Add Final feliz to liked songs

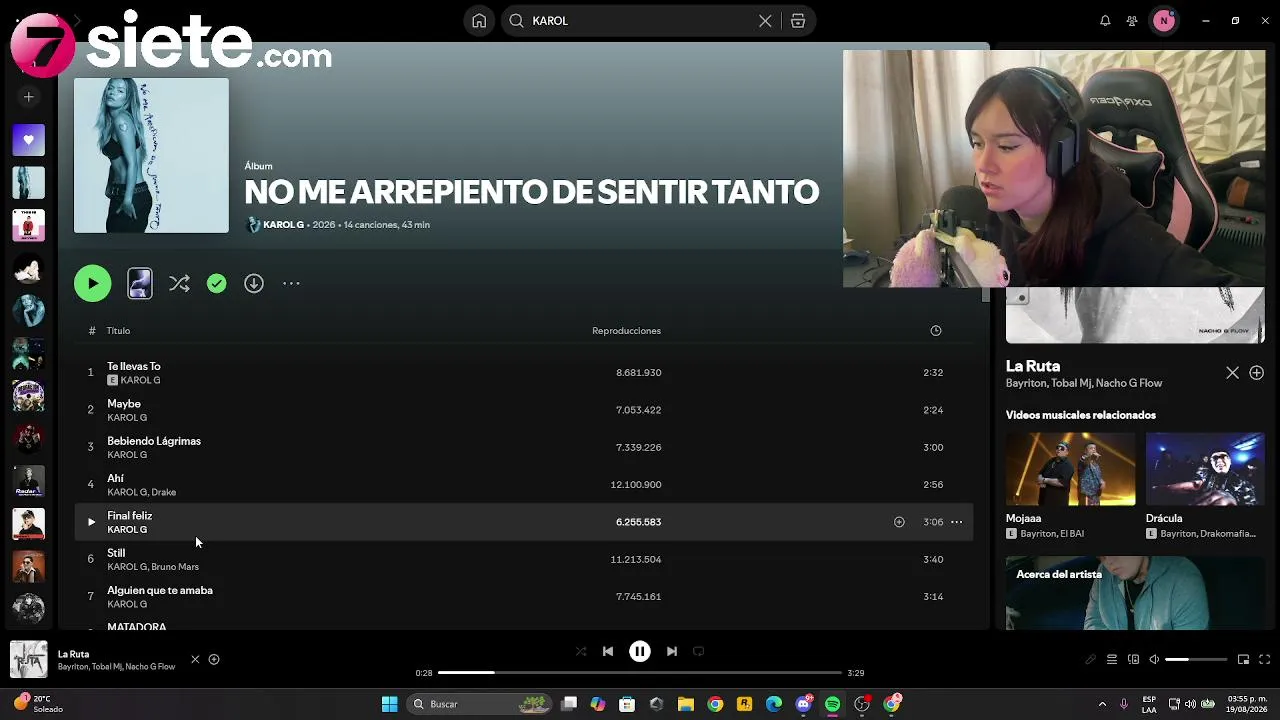pyautogui.click(x=899, y=522)
